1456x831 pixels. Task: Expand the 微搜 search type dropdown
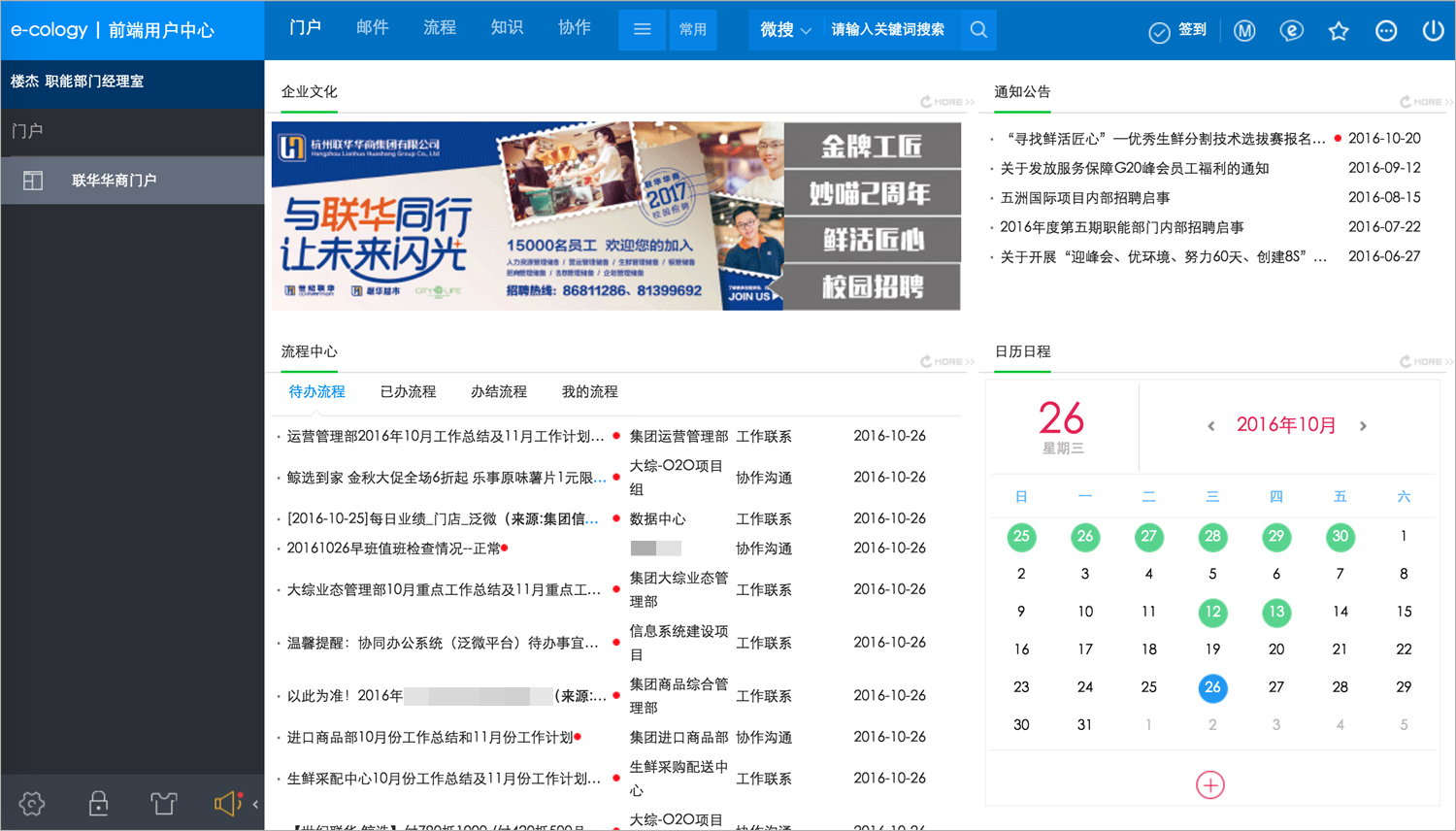(785, 30)
